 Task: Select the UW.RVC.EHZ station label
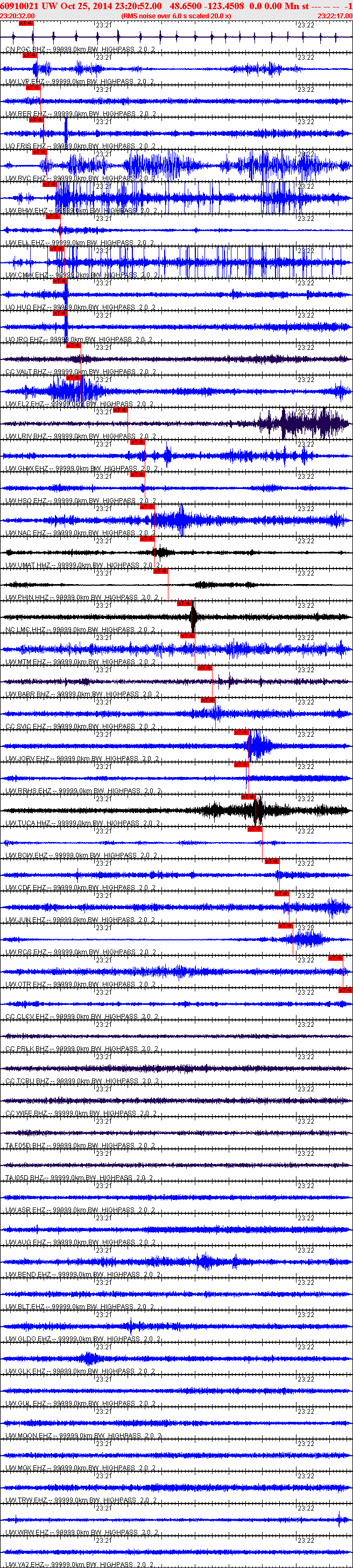pos(81,178)
